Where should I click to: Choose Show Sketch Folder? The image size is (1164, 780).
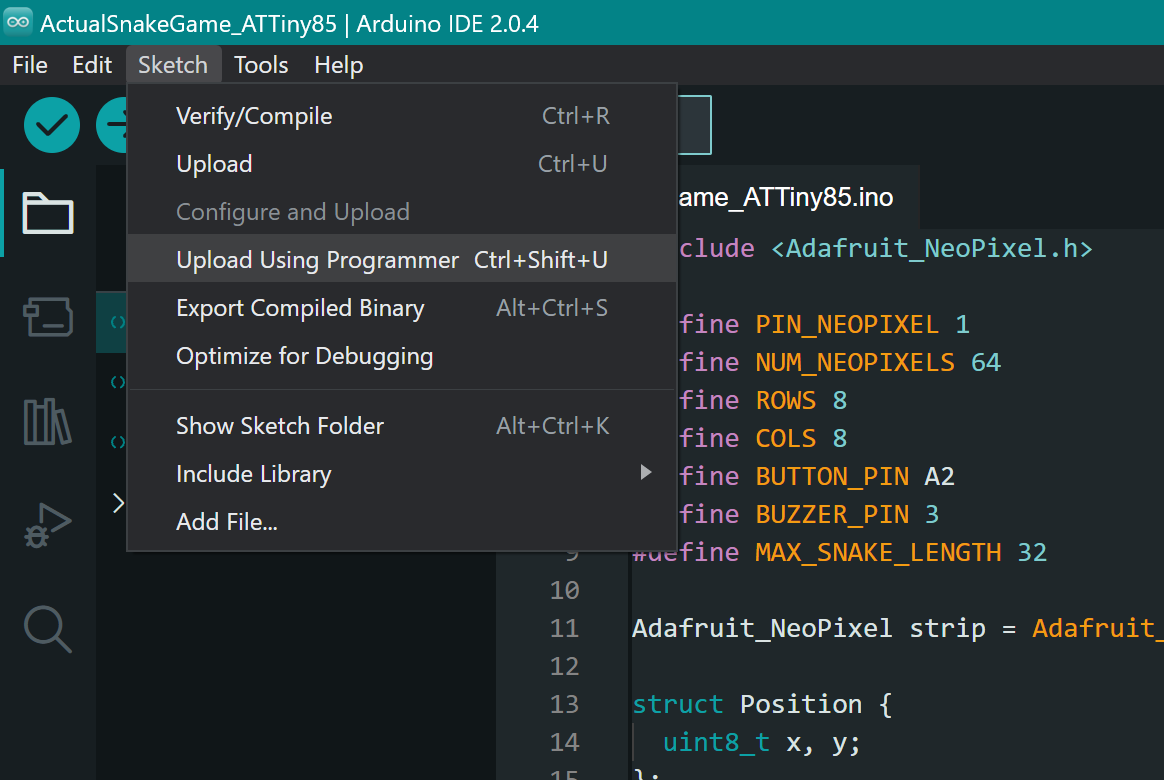coord(402,426)
